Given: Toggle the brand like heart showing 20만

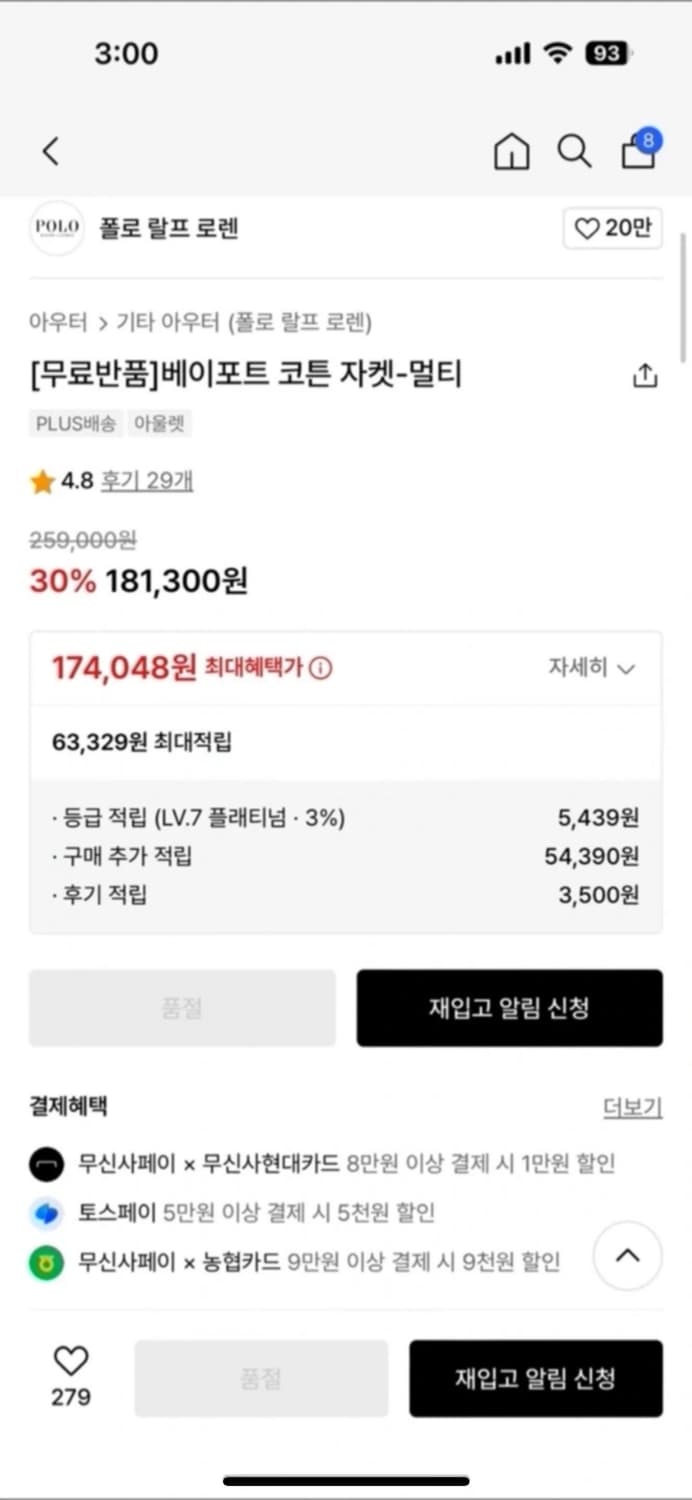Looking at the screenshot, I should click(612, 229).
